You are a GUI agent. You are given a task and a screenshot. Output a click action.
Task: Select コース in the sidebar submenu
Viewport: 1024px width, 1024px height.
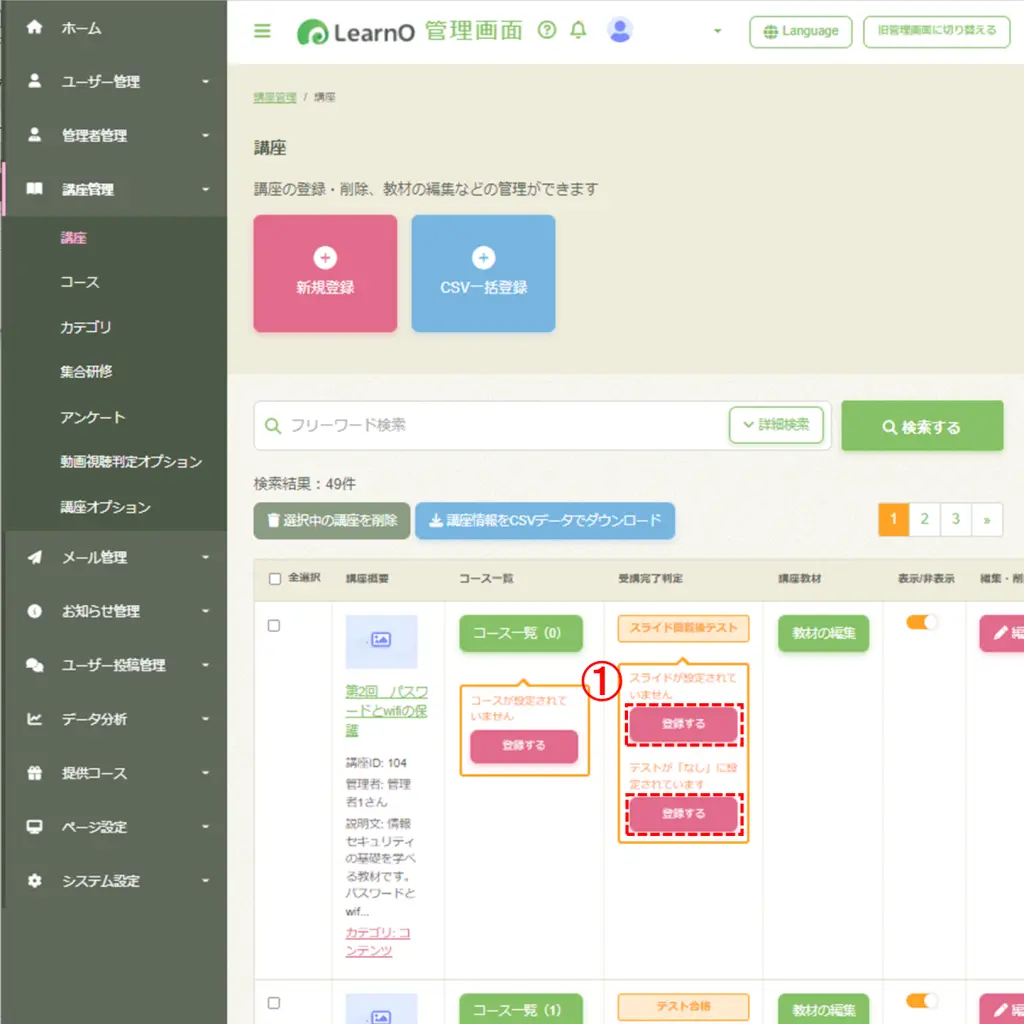80,282
